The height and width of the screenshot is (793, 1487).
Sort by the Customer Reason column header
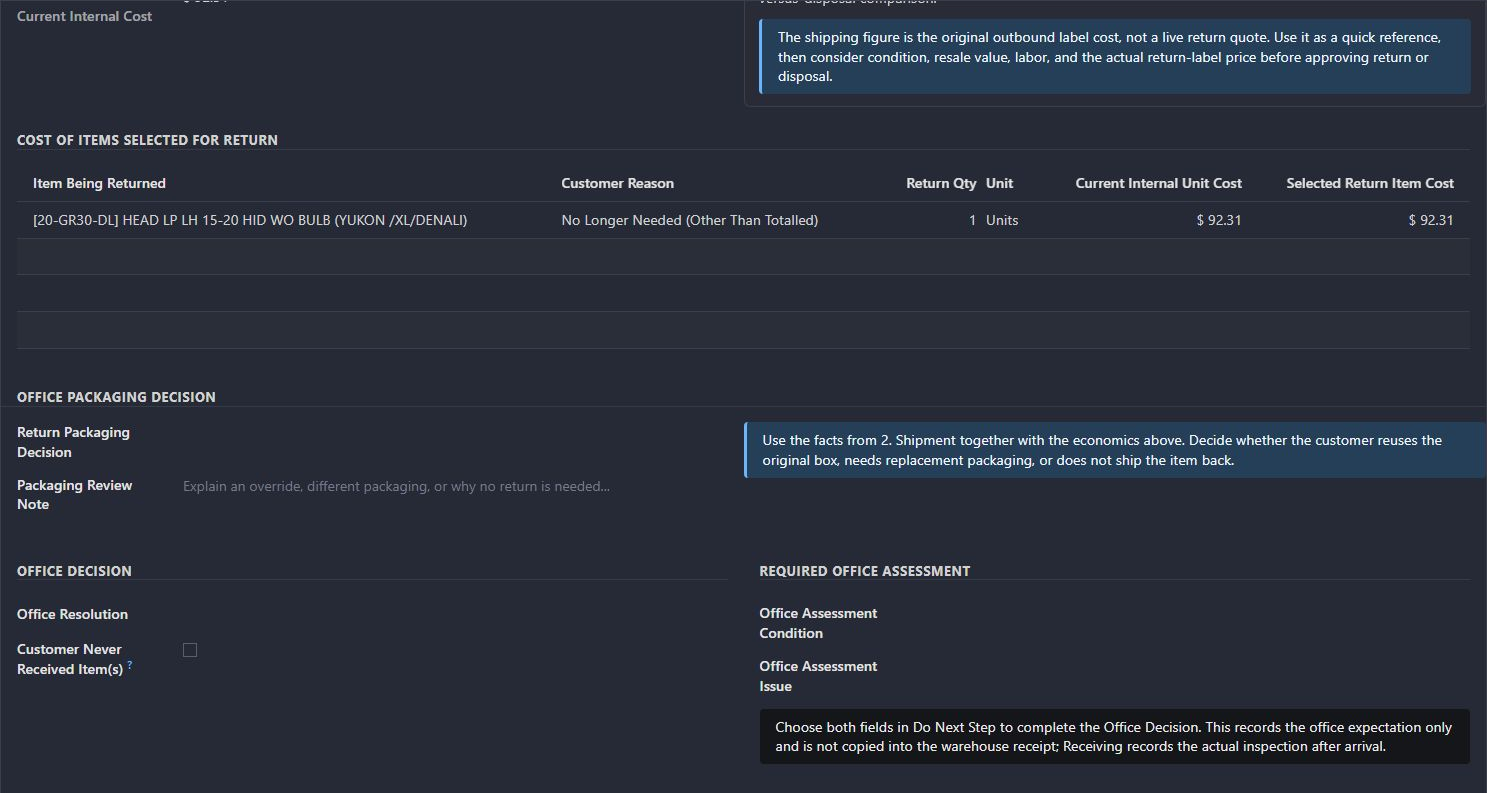[617, 183]
